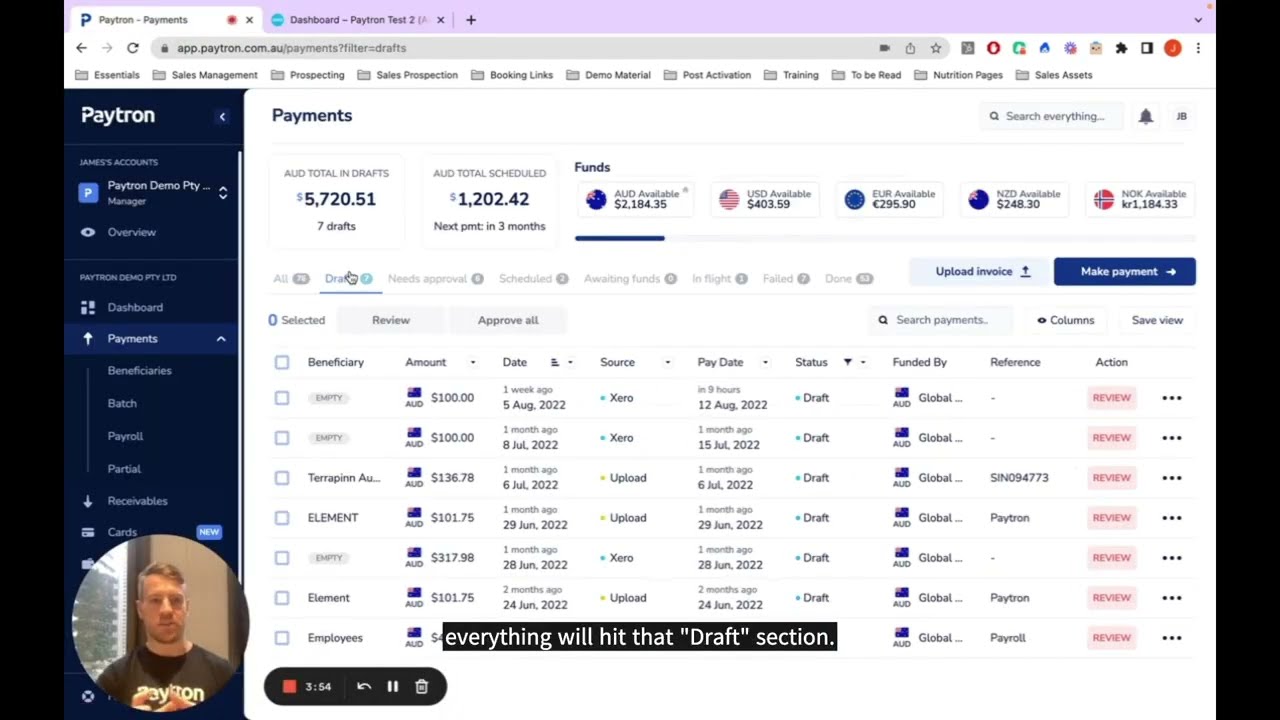
Task: Click the AUD Australian flag funds icon
Action: [596, 199]
